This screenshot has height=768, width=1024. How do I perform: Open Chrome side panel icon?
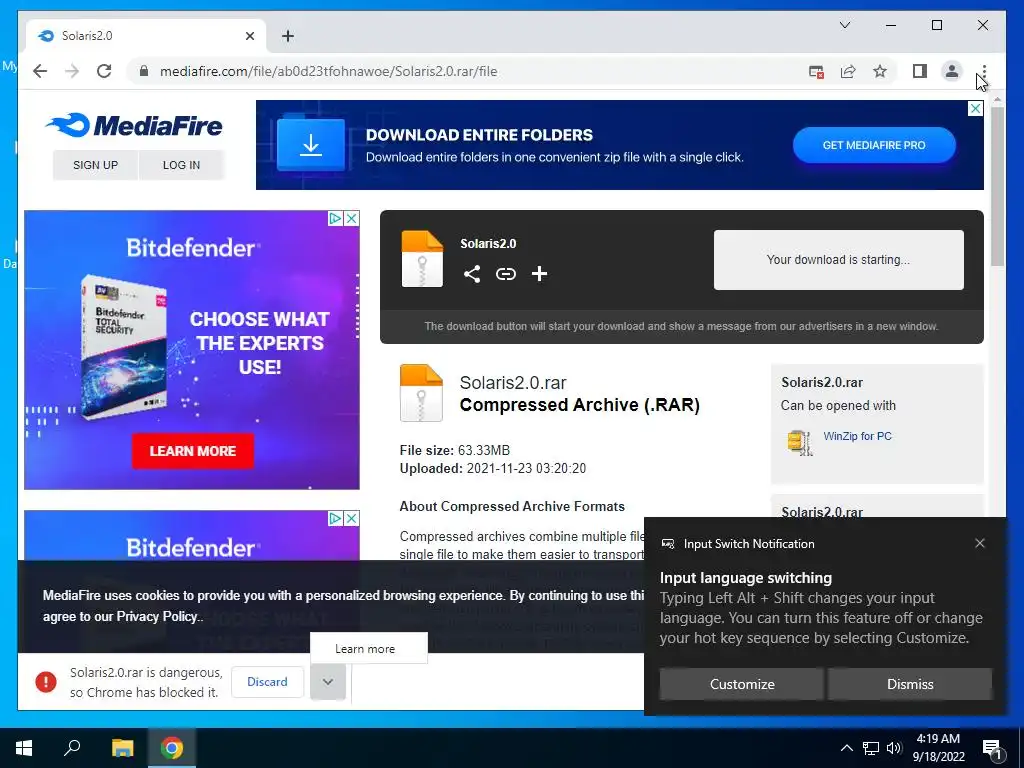point(920,71)
